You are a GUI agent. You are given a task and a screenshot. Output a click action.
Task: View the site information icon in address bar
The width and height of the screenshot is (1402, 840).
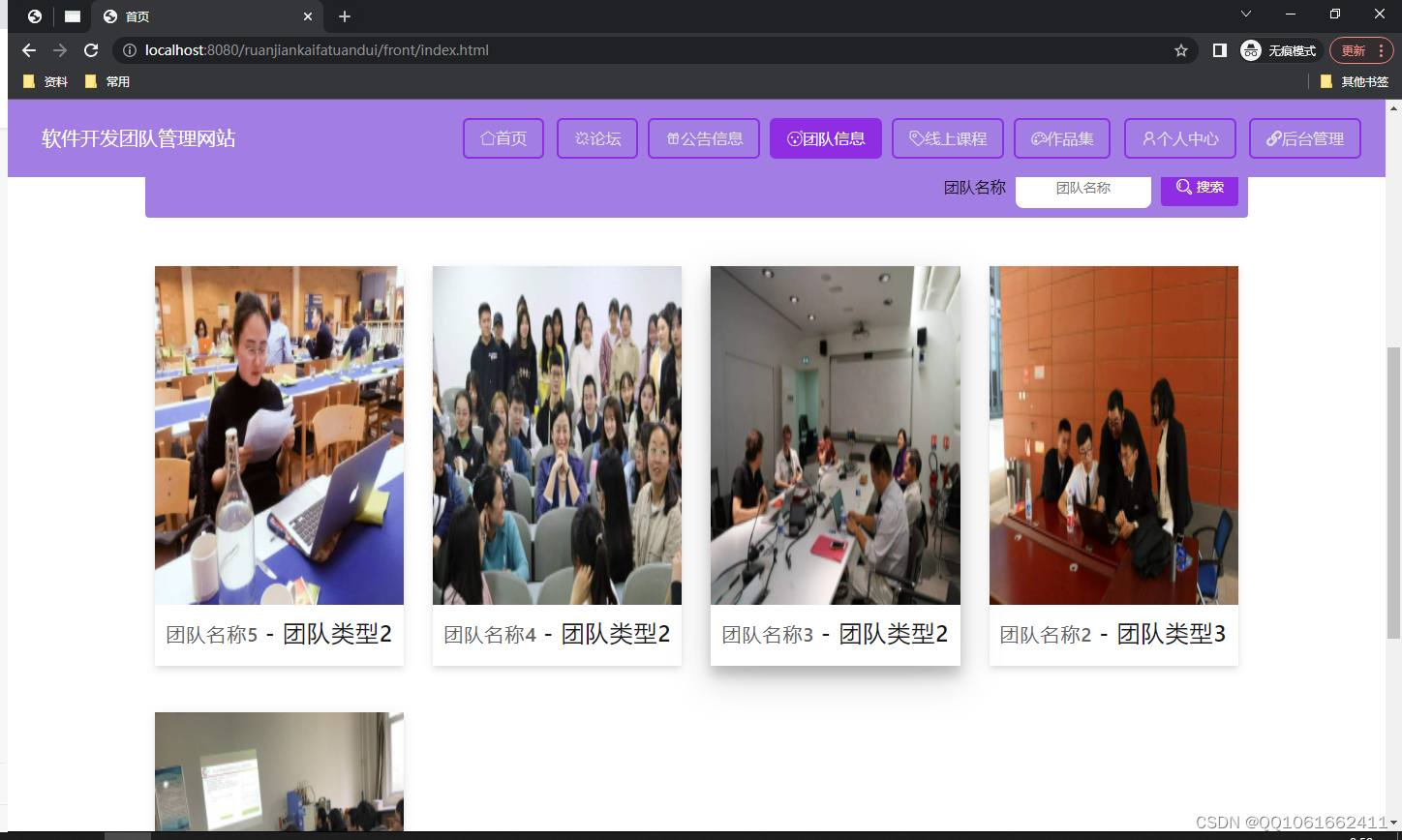(x=130, y=50)
